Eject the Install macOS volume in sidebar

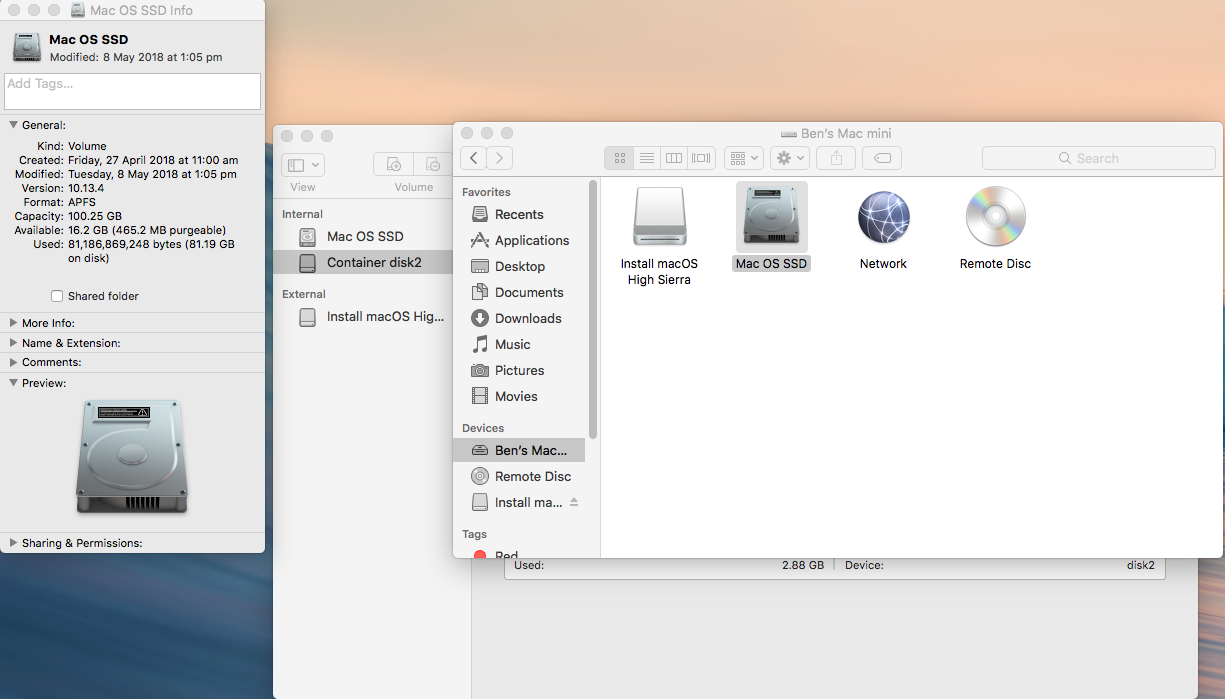coord(574,502)
